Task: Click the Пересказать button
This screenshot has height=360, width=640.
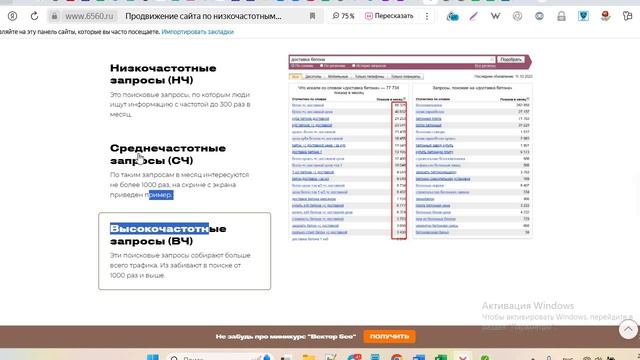Action: tap(389, 16)
